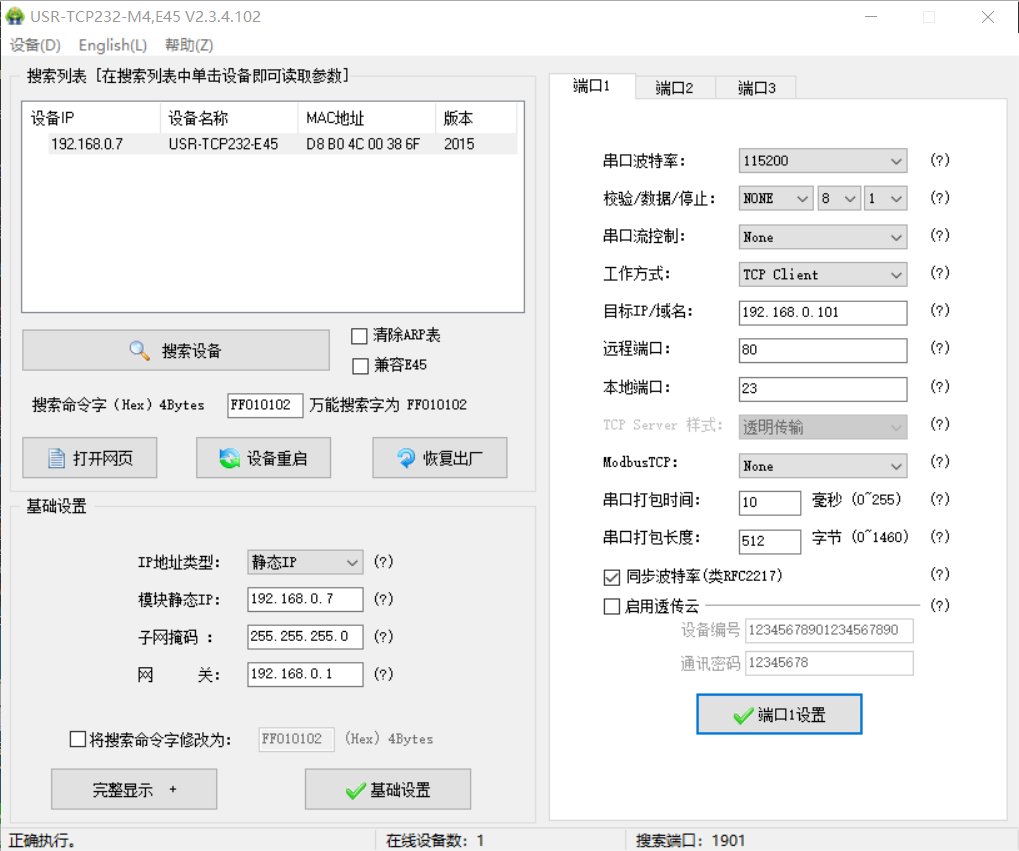
Task: Click 完整显示 + button
Action: [x=134, y=789]
